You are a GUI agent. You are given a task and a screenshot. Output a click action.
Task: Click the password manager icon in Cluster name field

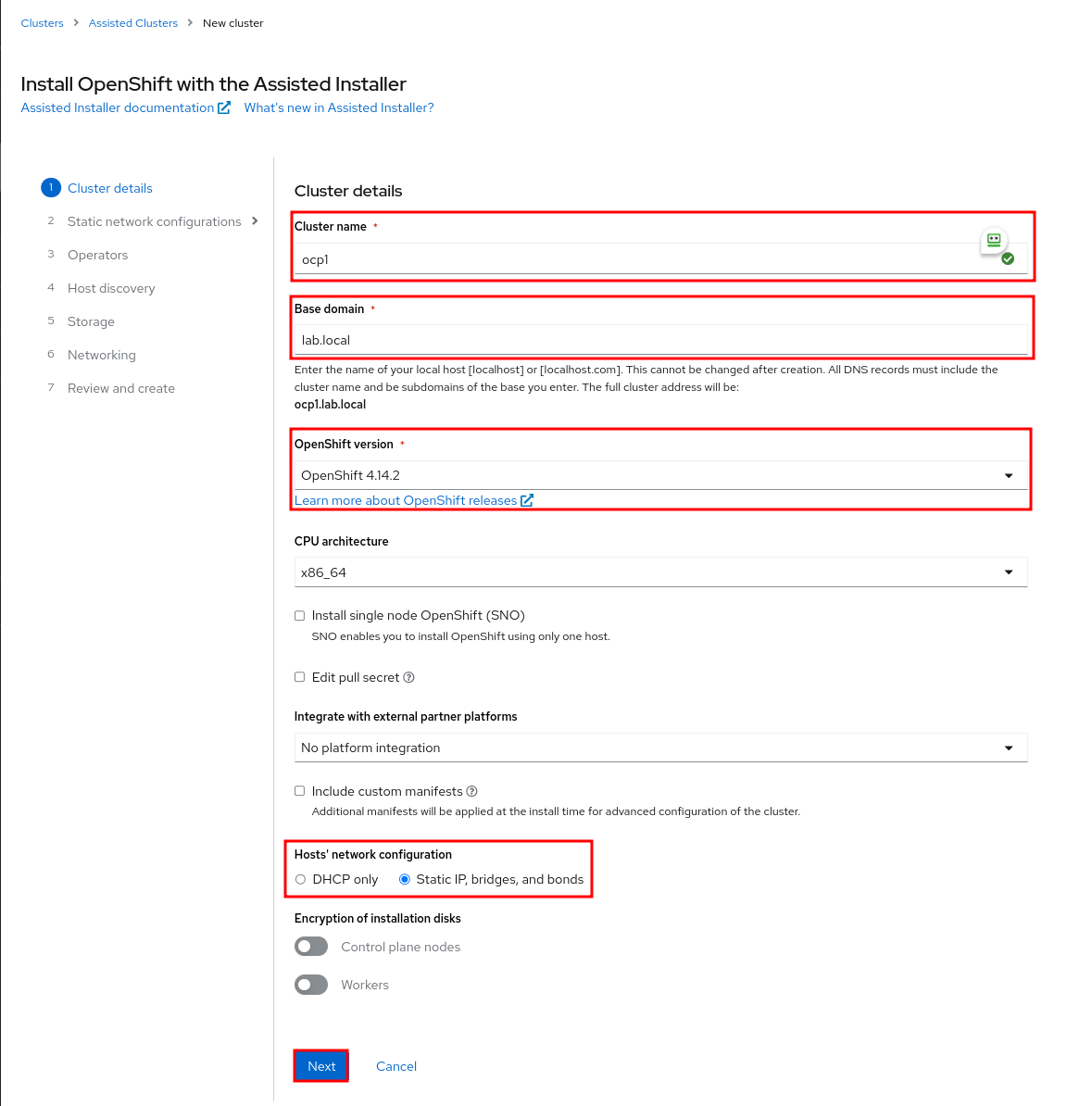[993, 240]
